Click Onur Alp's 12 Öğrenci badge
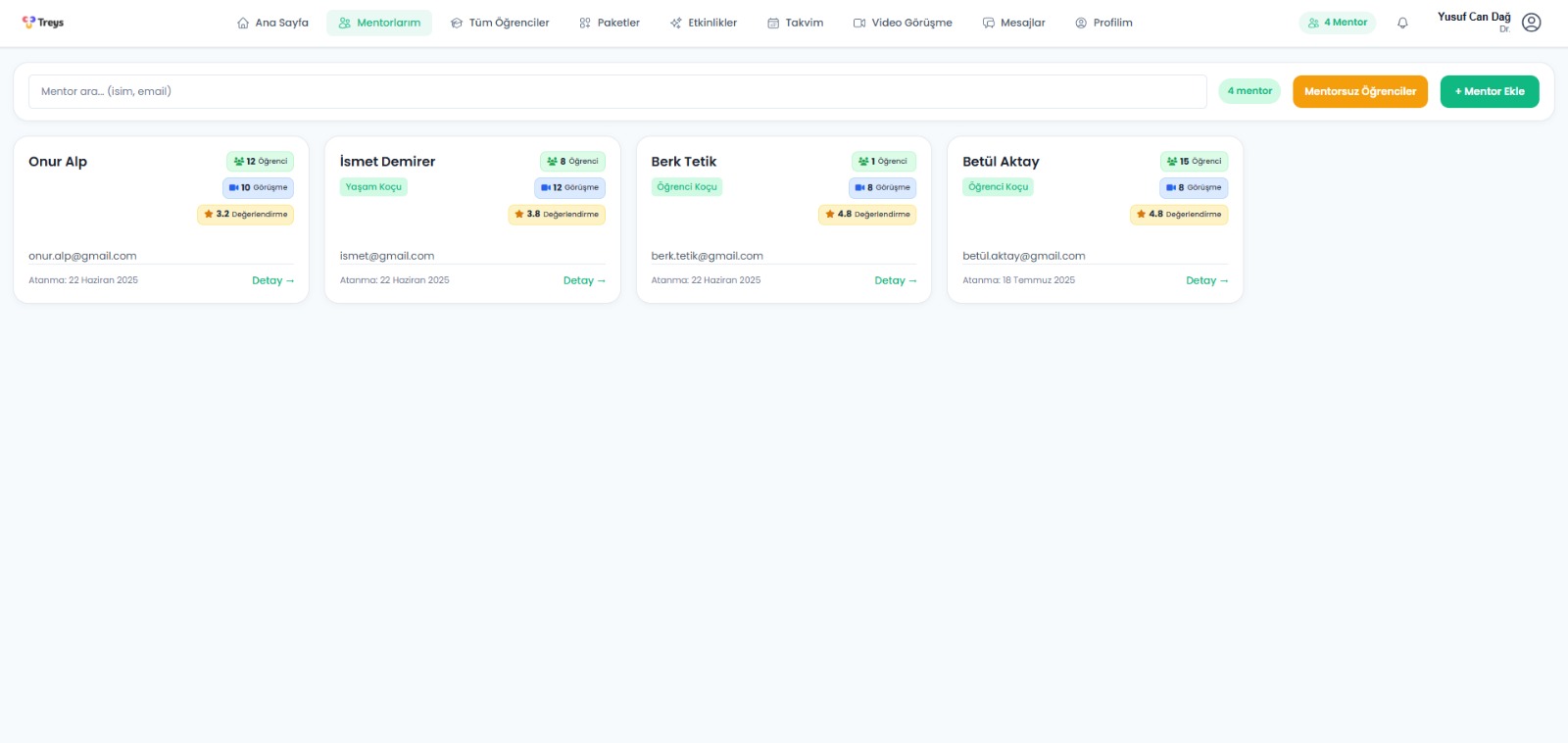The image size is (1568, 743). (x=261, y=162)
